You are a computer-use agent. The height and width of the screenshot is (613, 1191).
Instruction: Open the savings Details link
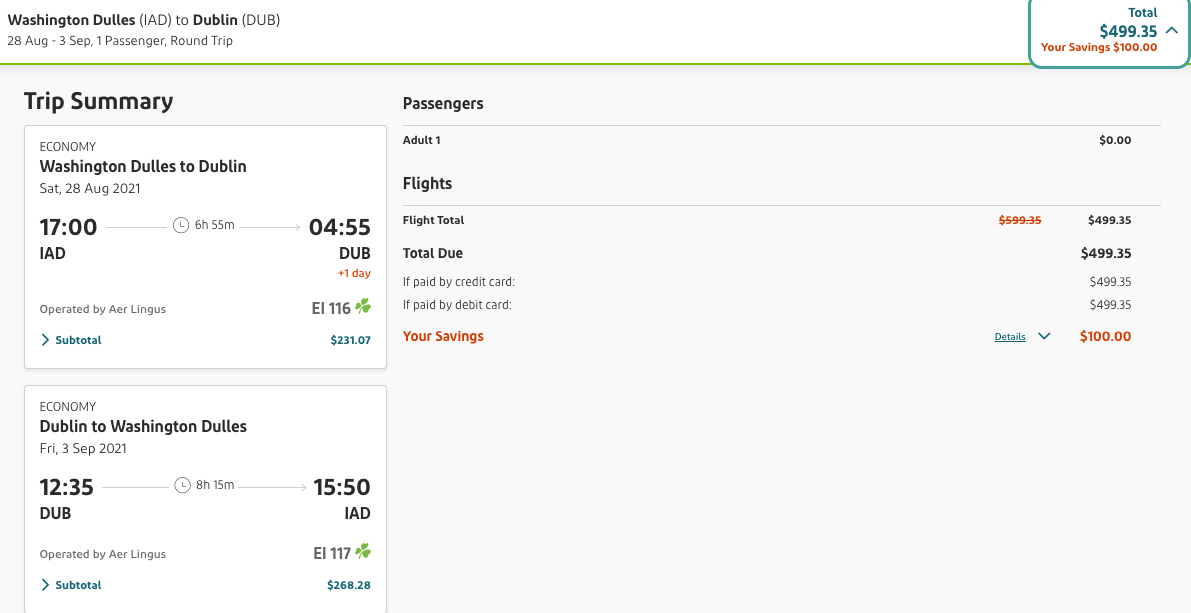coord(1010,337)
